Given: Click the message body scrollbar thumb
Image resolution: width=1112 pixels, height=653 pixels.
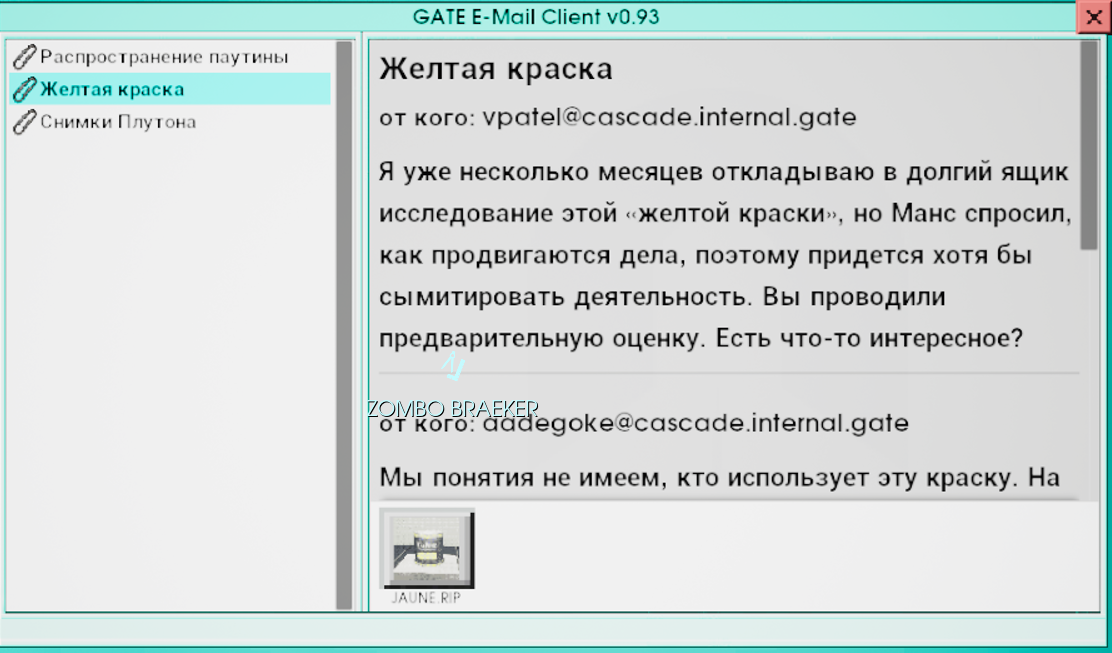Looking at the screenshot, I should pos(1088,145).
